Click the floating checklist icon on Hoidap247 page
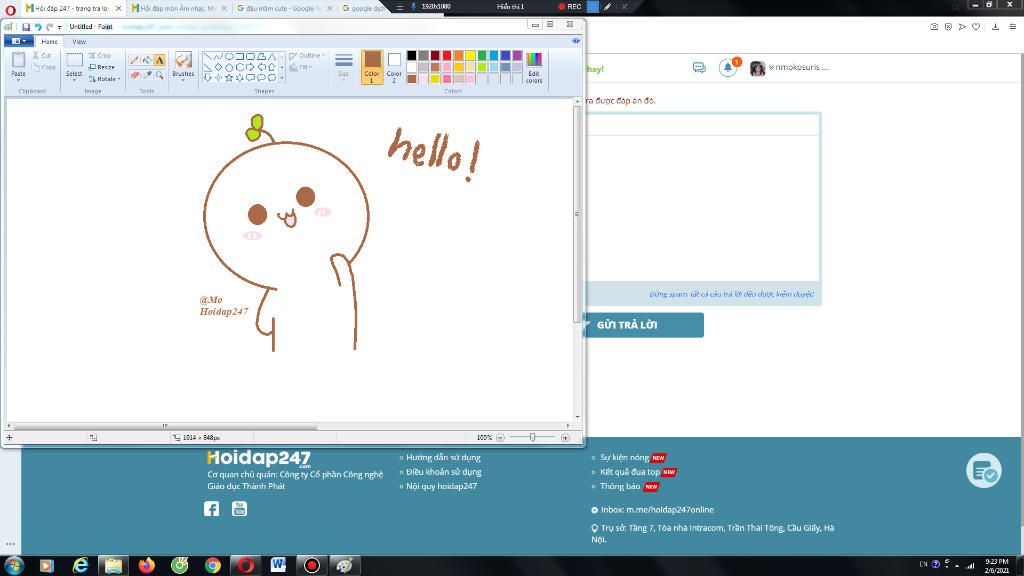Screen dimensions: 1024x576 coord(984,470)
